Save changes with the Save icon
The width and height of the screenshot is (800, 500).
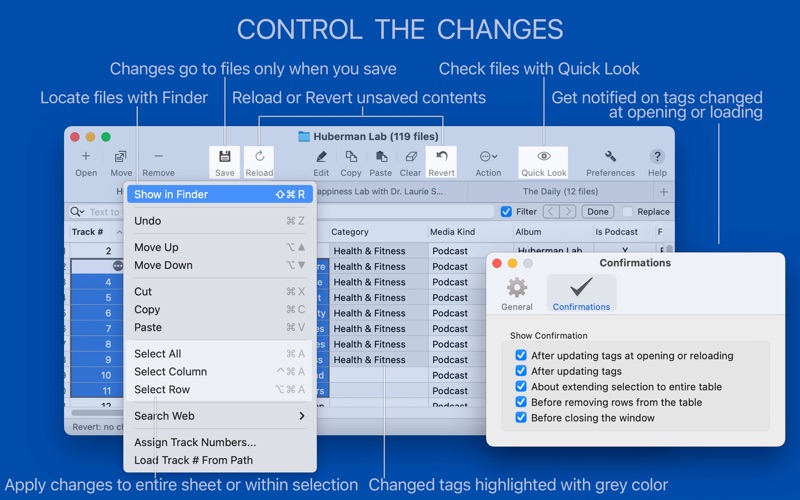tap(224, 156)
